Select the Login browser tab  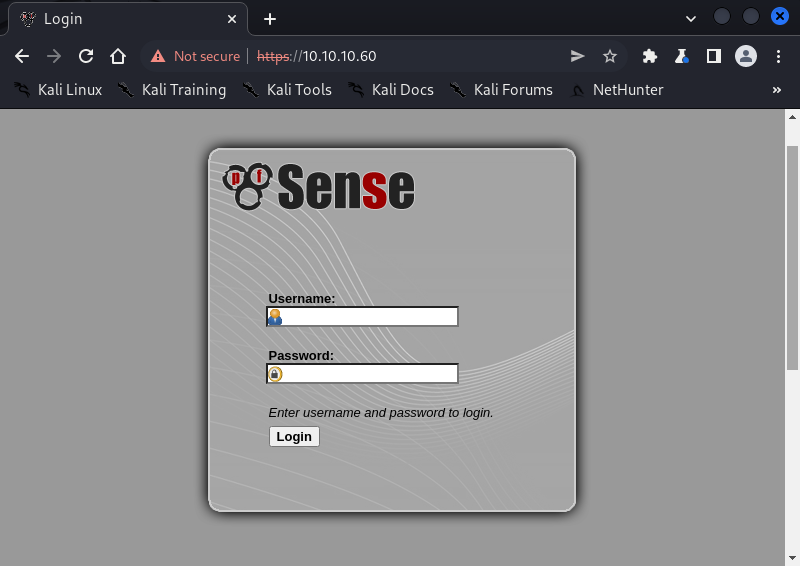[120, 19]
